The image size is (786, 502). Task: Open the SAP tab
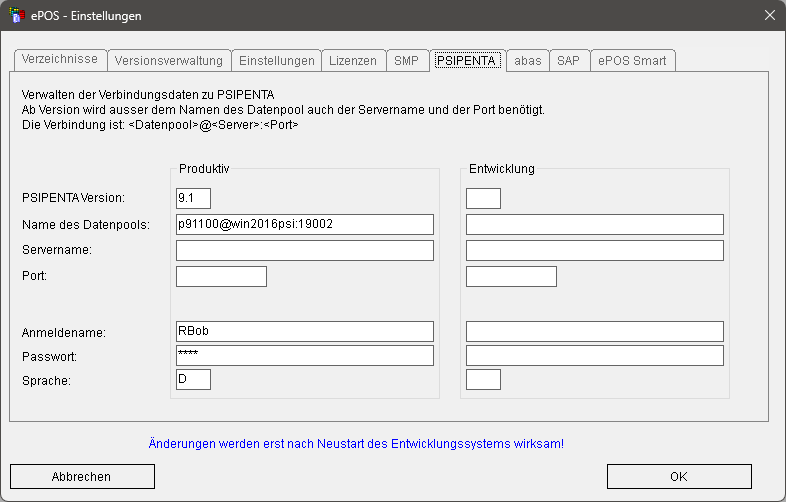point(568,61)
